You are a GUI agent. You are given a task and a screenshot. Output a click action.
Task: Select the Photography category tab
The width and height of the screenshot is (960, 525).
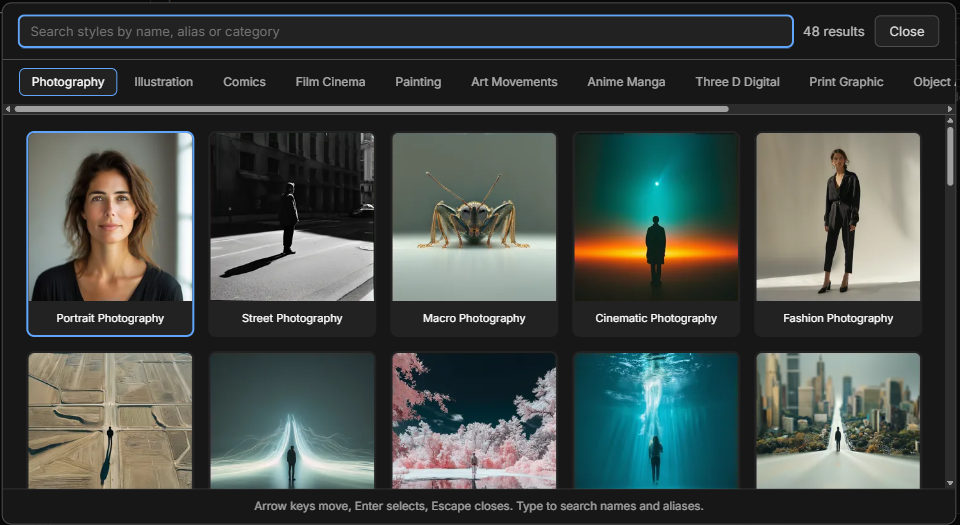pyautogui.click(x=68, y=82)
